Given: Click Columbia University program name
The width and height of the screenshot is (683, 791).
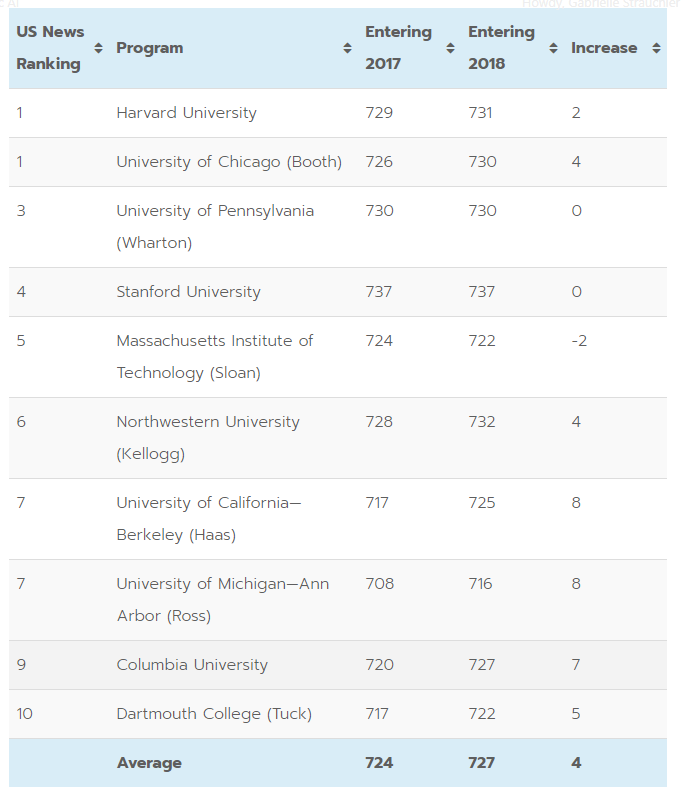Looking at the screenshot, I should pos(192,665).
